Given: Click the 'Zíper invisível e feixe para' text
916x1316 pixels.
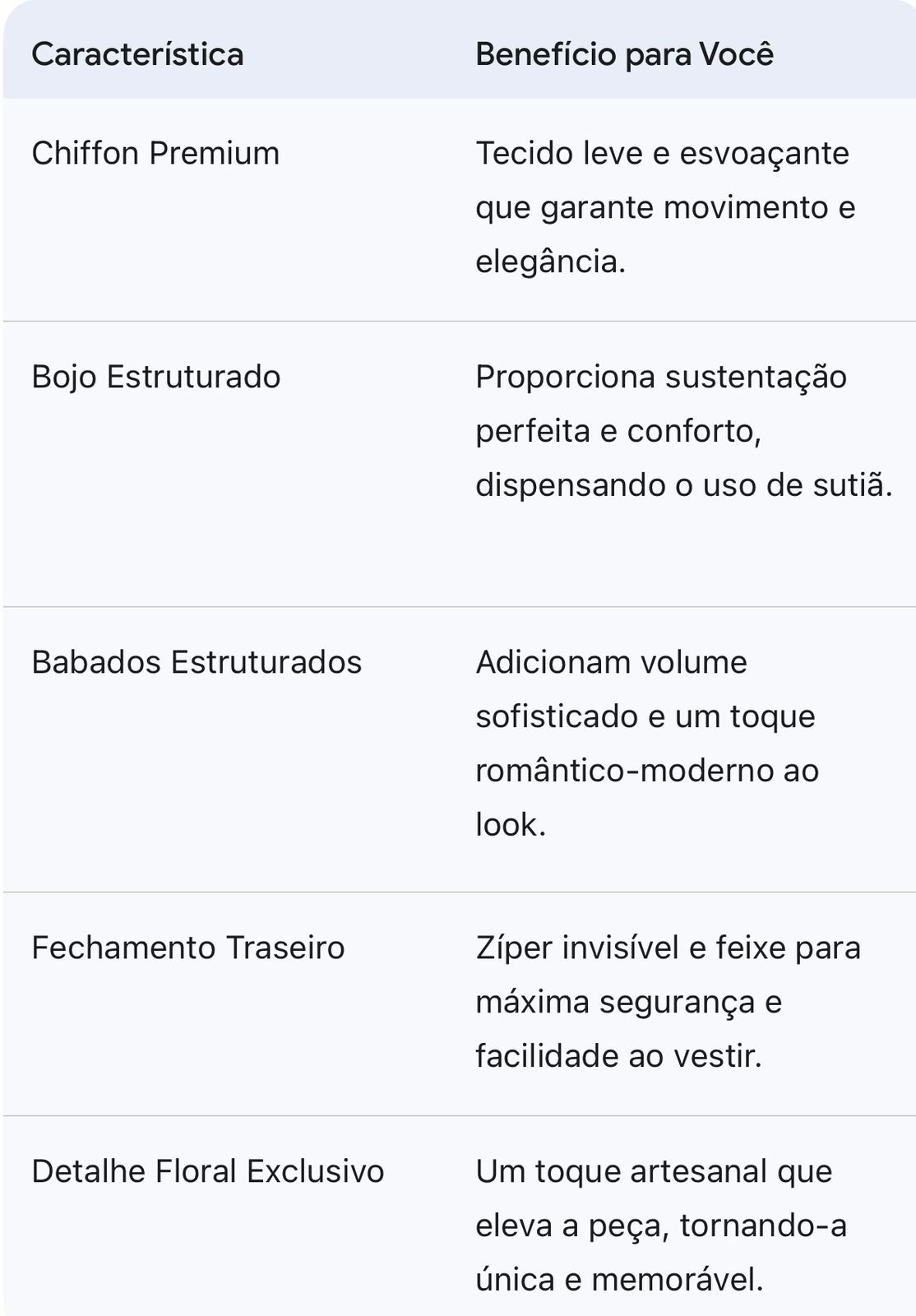Looking at the screenshot, I should click(x=668, y=948).
